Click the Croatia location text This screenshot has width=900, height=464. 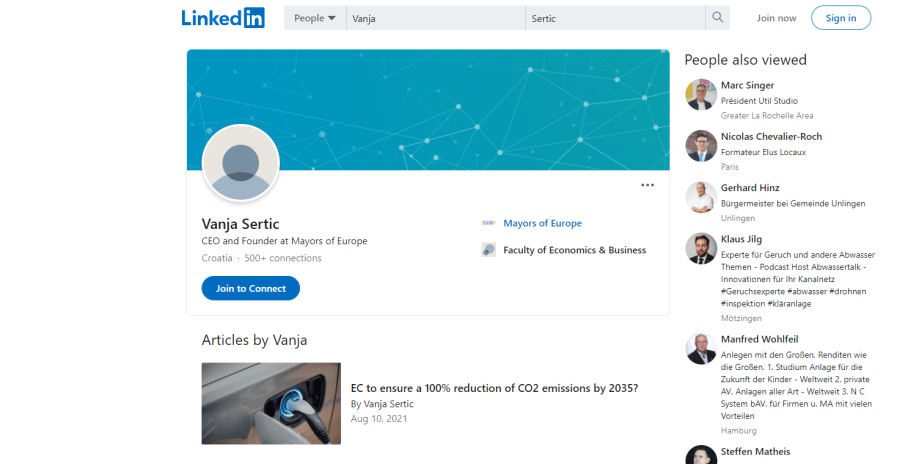point(217,258)
